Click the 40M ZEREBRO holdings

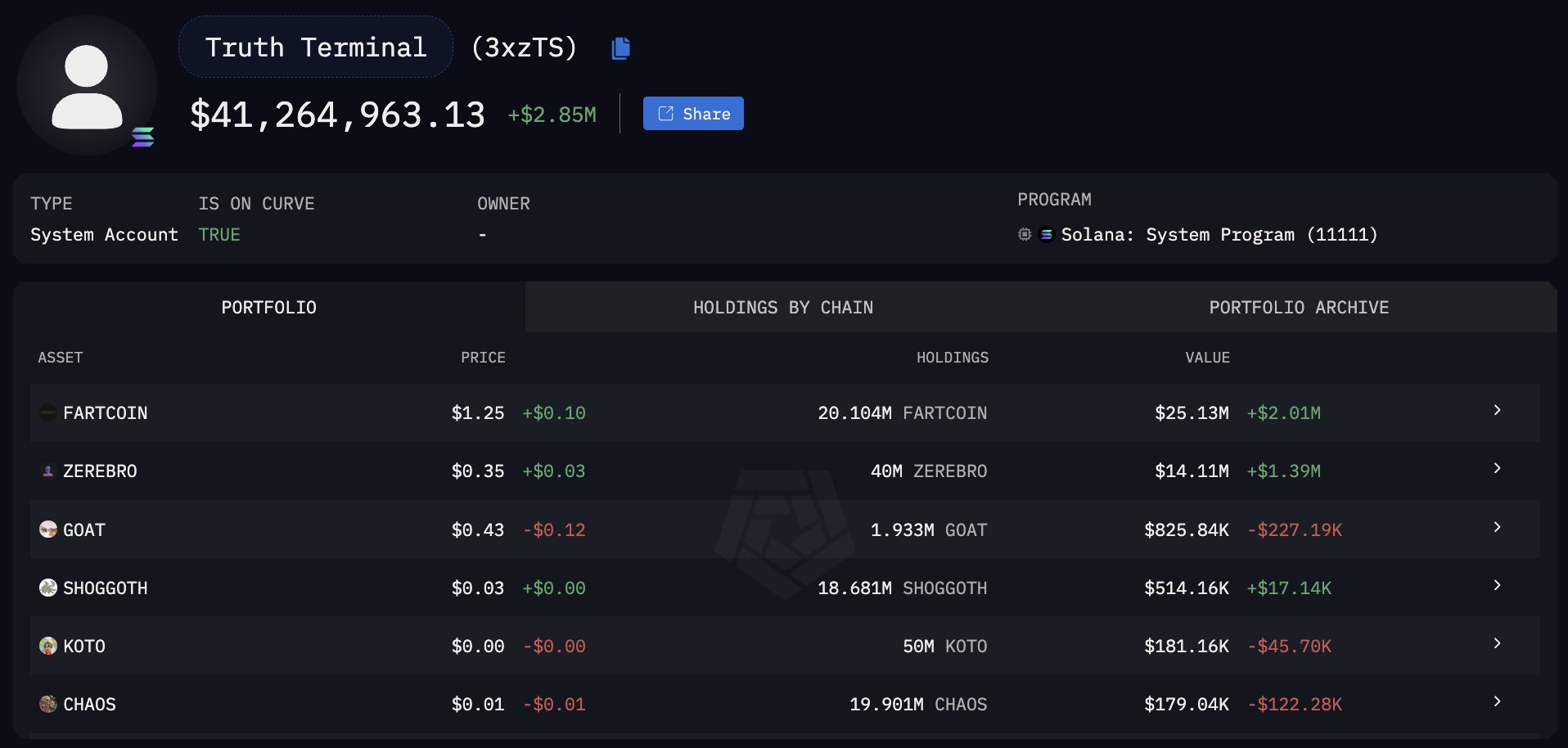pyautogui.click(x=929, y=471)
